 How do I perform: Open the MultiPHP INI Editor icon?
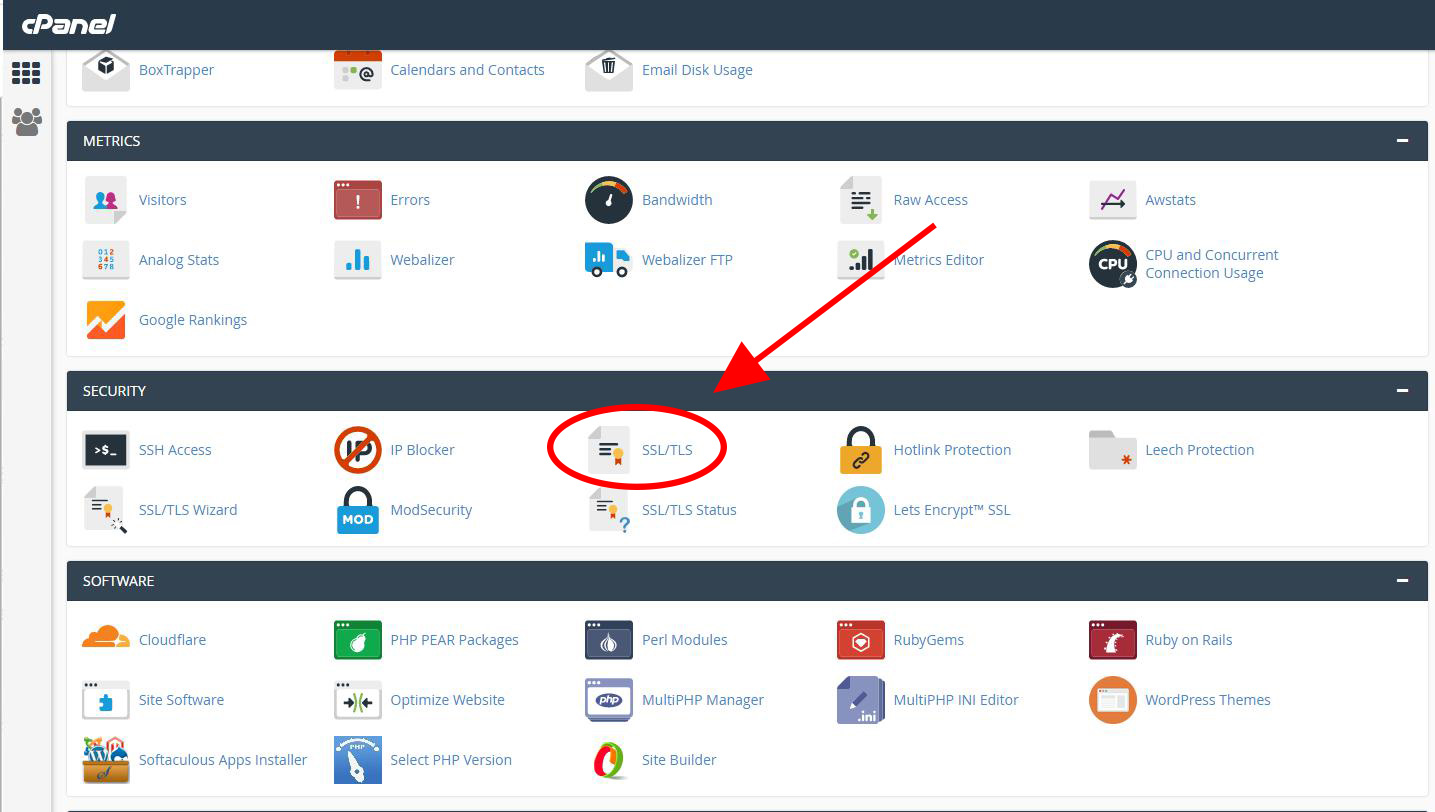[861, 700]
